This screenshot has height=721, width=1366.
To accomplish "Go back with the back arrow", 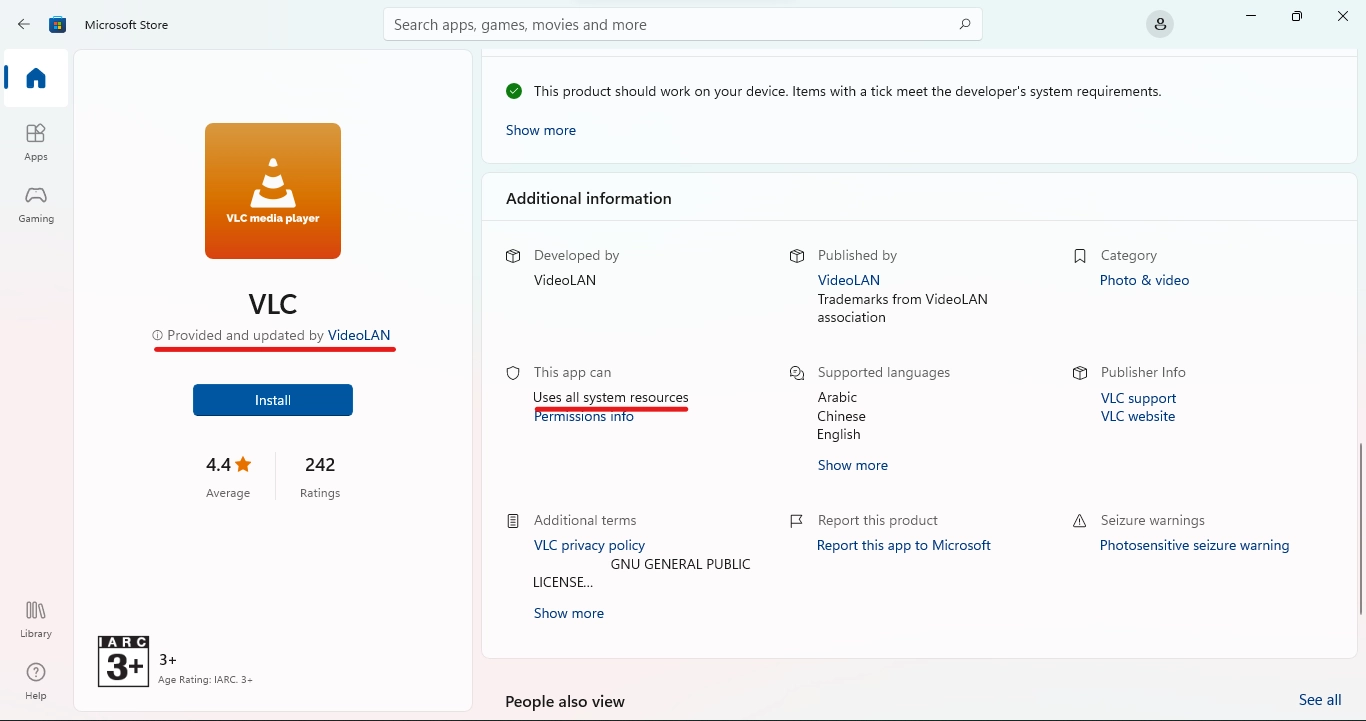I will pyautogui.click(x=24, y=24).
